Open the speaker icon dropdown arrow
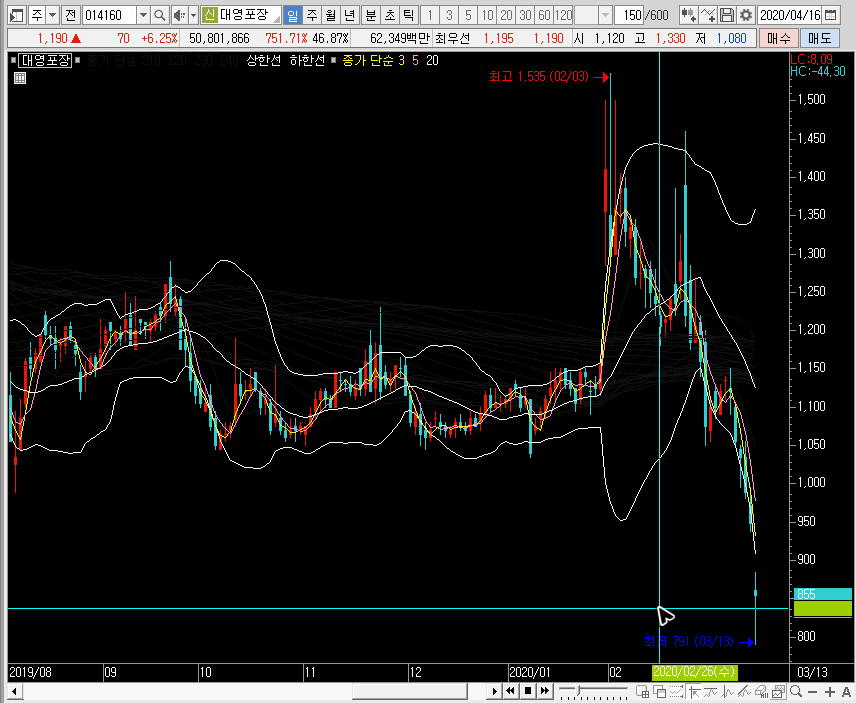The image size is (856, 703). coord(193,15)
